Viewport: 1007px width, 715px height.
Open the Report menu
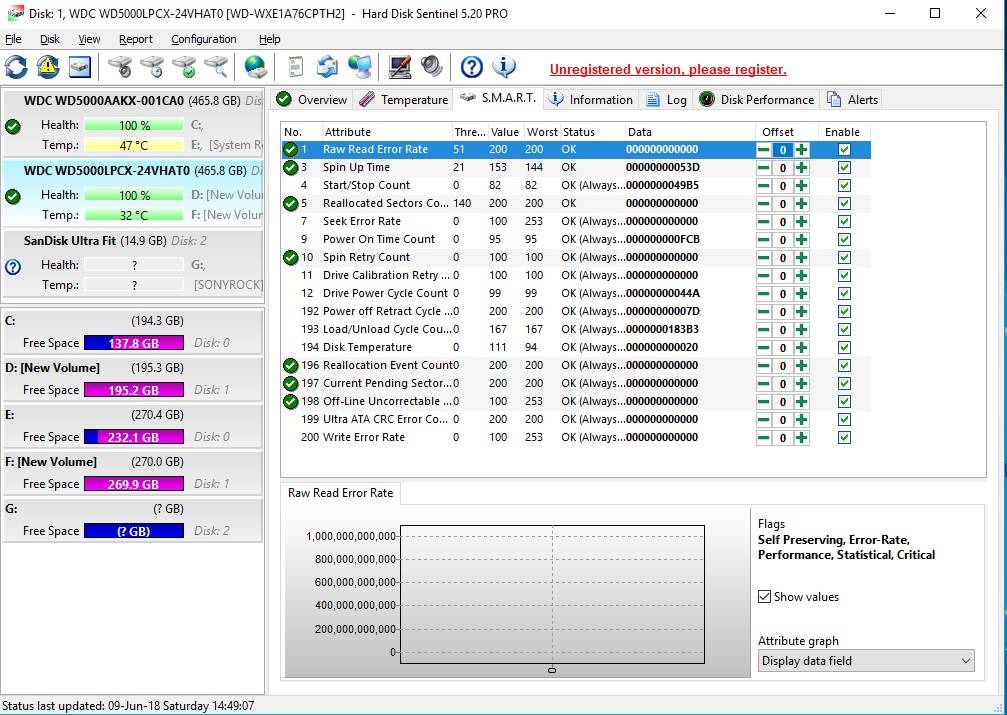click(x=135, y=39)
